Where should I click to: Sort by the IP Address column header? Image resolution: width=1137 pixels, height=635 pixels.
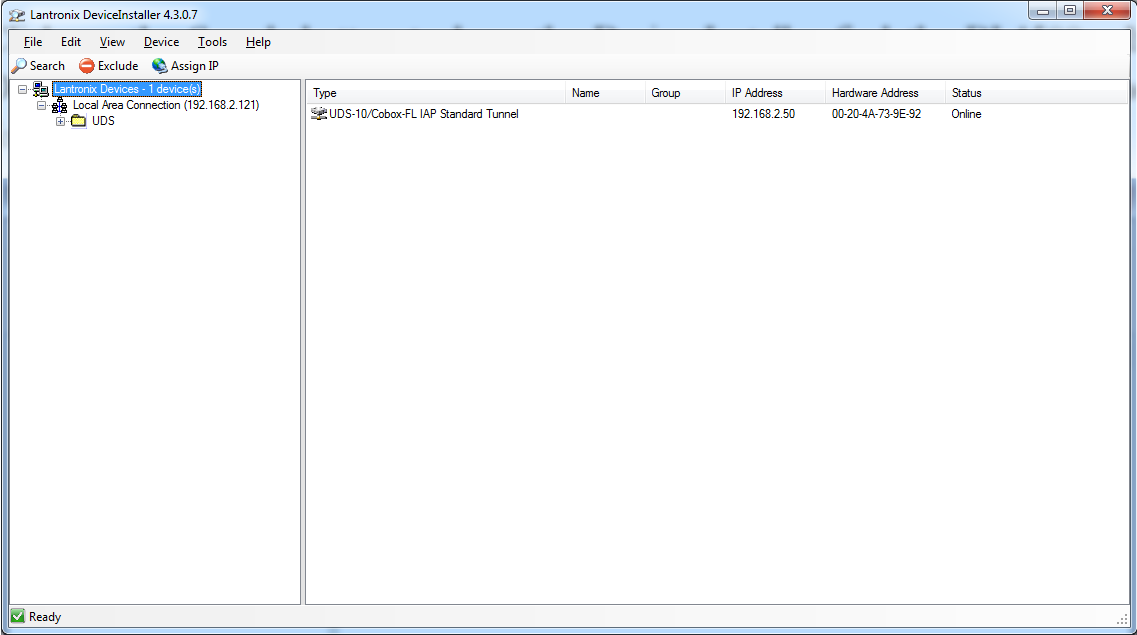775,93
